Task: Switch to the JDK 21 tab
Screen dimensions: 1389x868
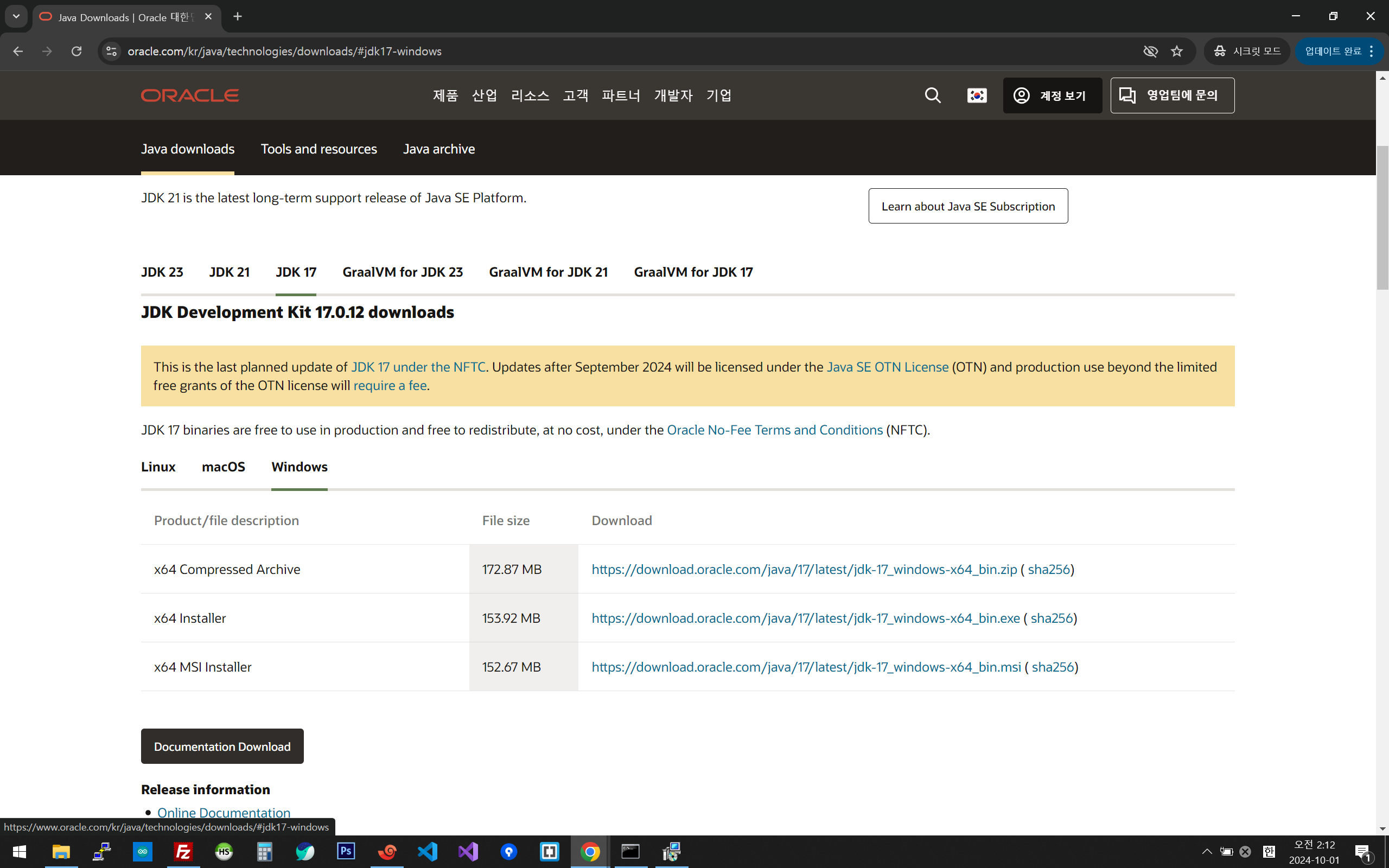Action: click(229, 272)
